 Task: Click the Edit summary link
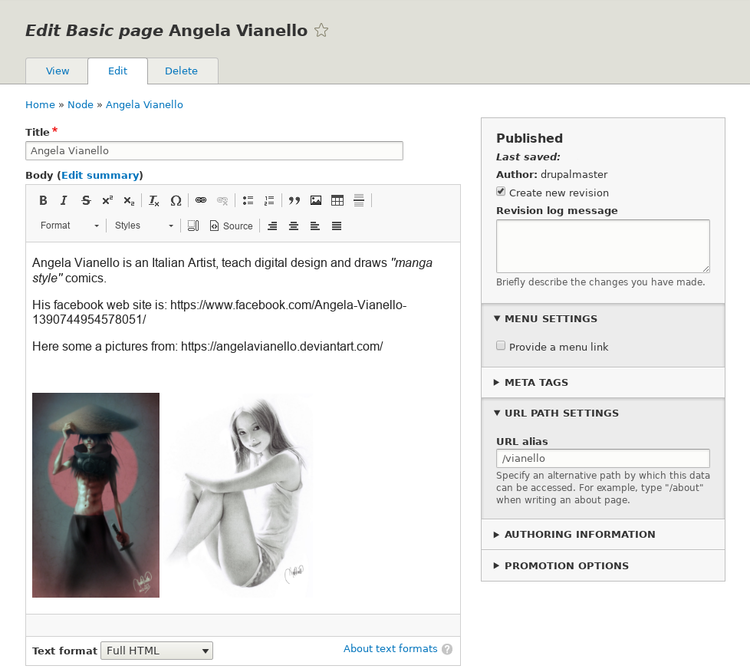[100, 175]
